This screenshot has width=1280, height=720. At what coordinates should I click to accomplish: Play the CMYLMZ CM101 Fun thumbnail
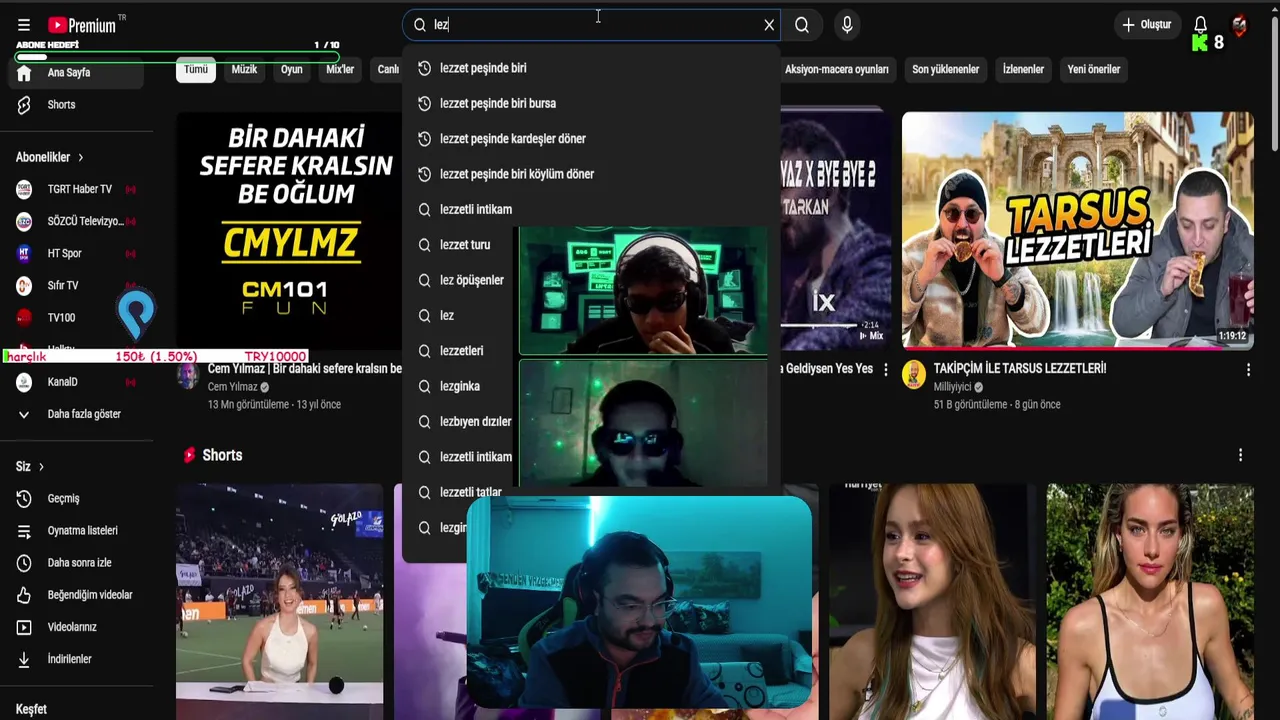click(x=290, y=230)
